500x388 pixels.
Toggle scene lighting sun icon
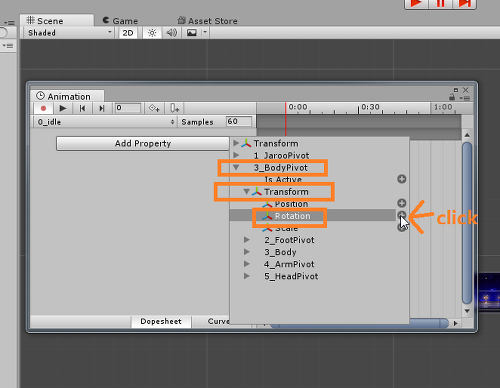point(152,33)
